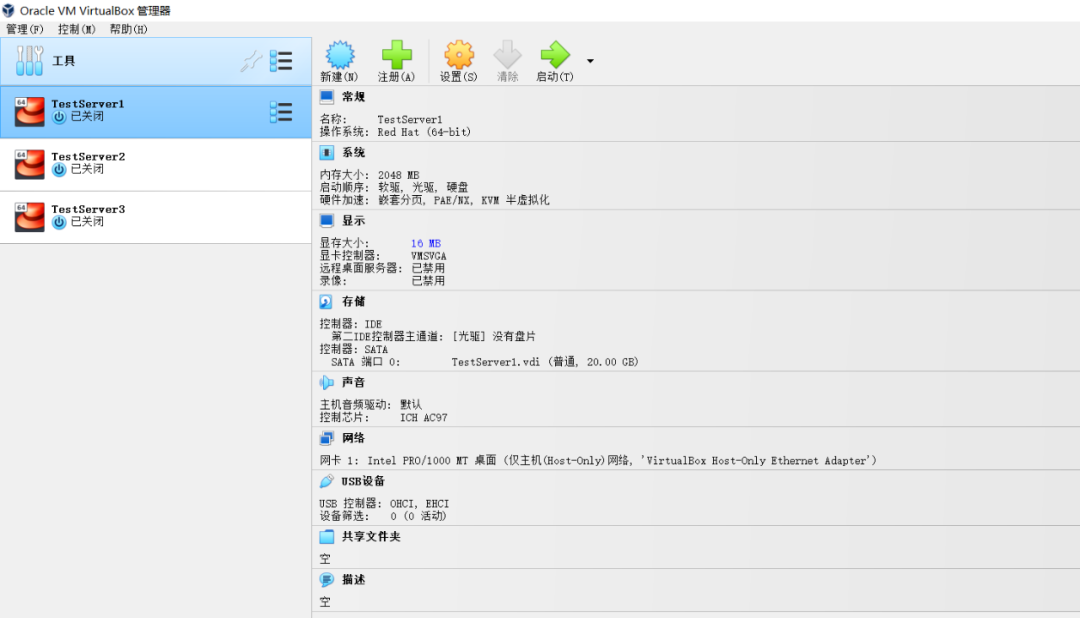Viewport: 1080px width, 618px height.
Task: Click the green plus Register (注册) icon
Action: point(397,54)
